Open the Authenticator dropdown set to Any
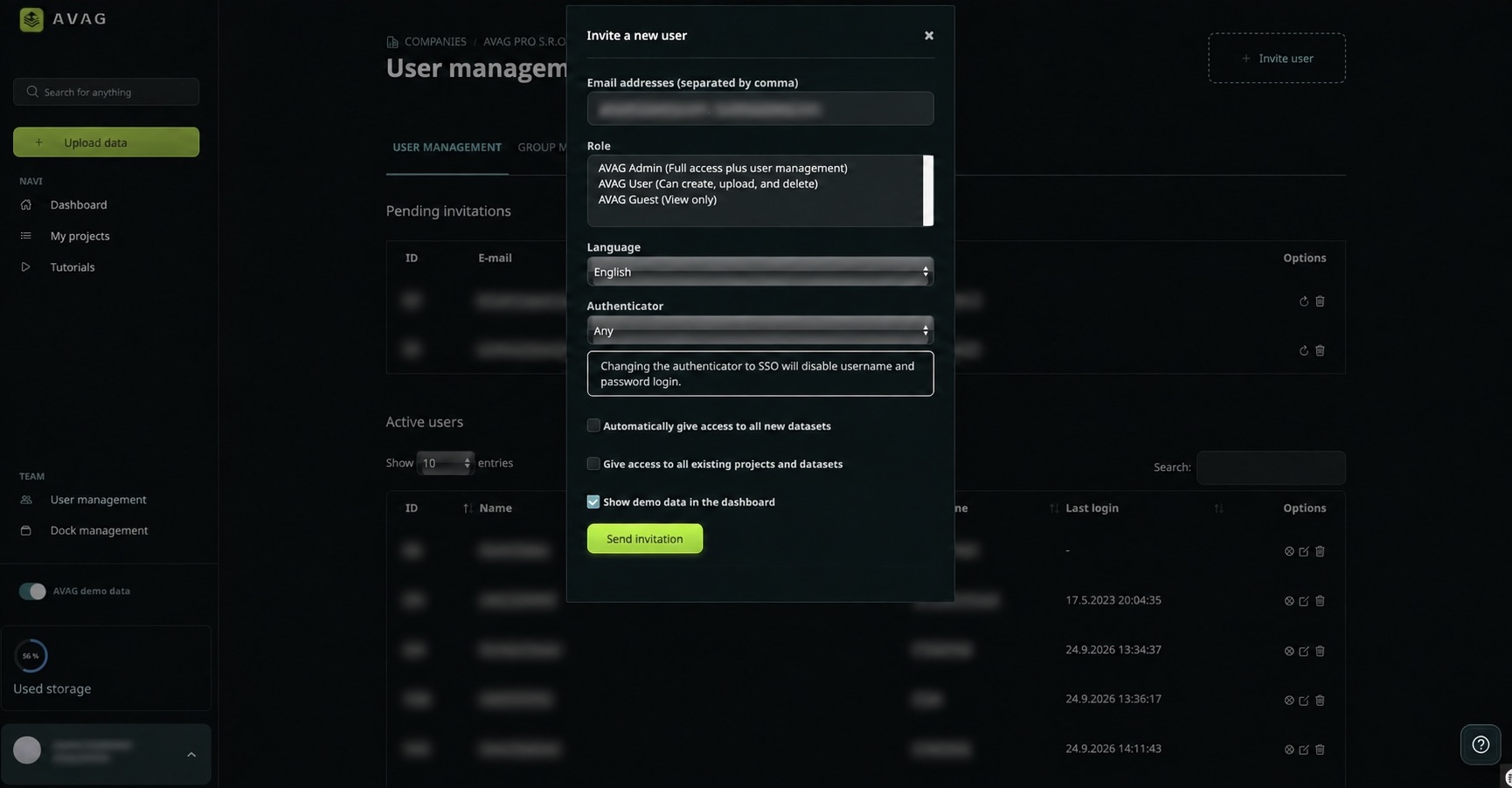This screenshot has height=788, width=1512. [759, 330]
